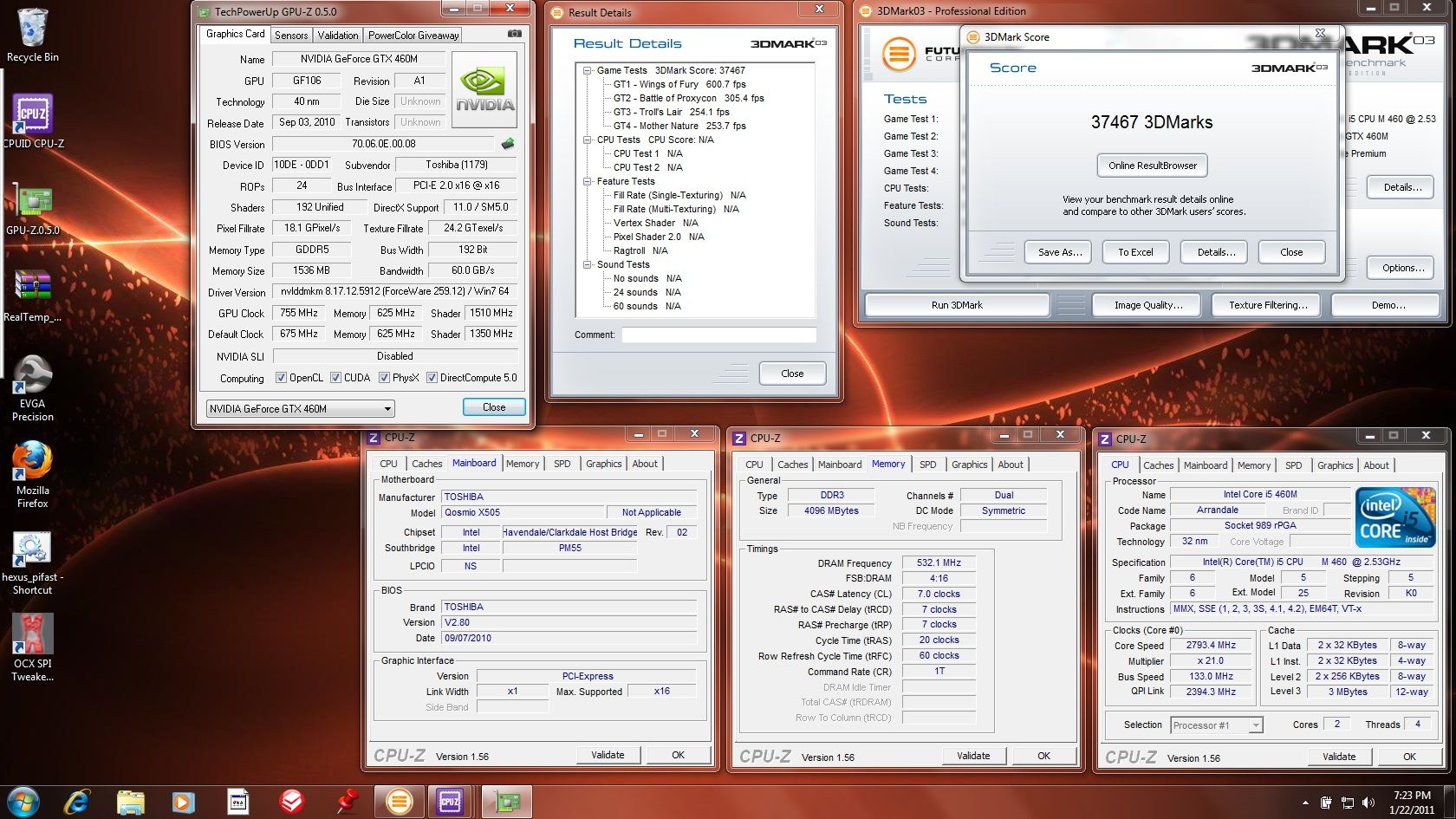The height and width of the screenshot is (819, 1456).
Task: Switch to CPU-Z purple taskbar icon
Action: (450, 802)
